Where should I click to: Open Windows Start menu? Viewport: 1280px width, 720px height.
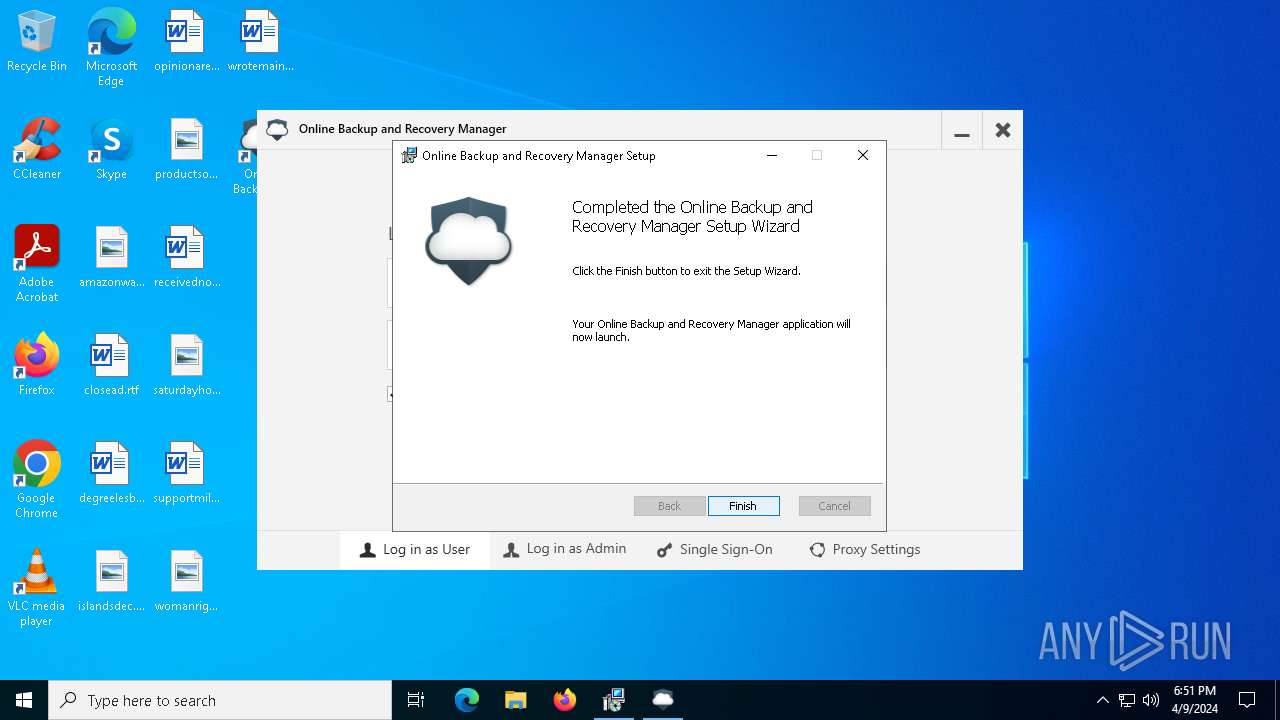pyautogui.click(x=24, y=700)
